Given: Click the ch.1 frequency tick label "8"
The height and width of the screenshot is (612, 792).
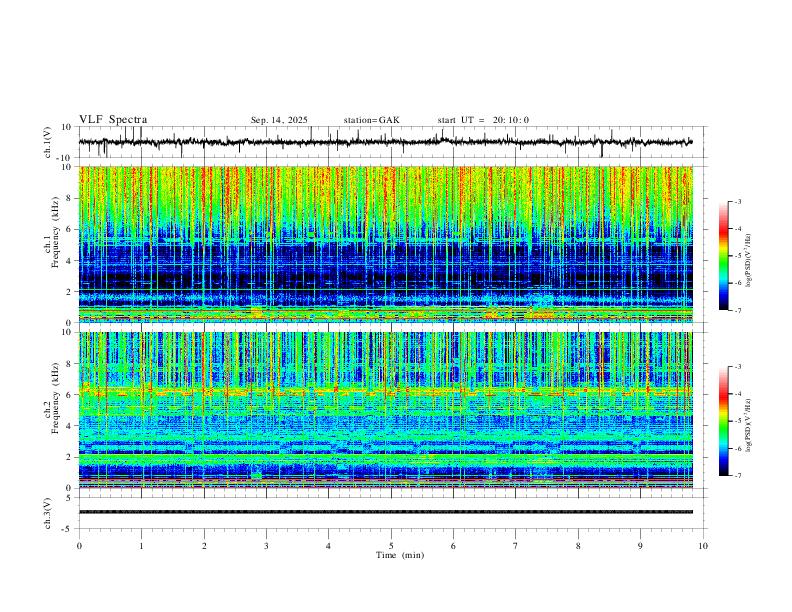Looking at the screenshot, I should tap(69, 198).
